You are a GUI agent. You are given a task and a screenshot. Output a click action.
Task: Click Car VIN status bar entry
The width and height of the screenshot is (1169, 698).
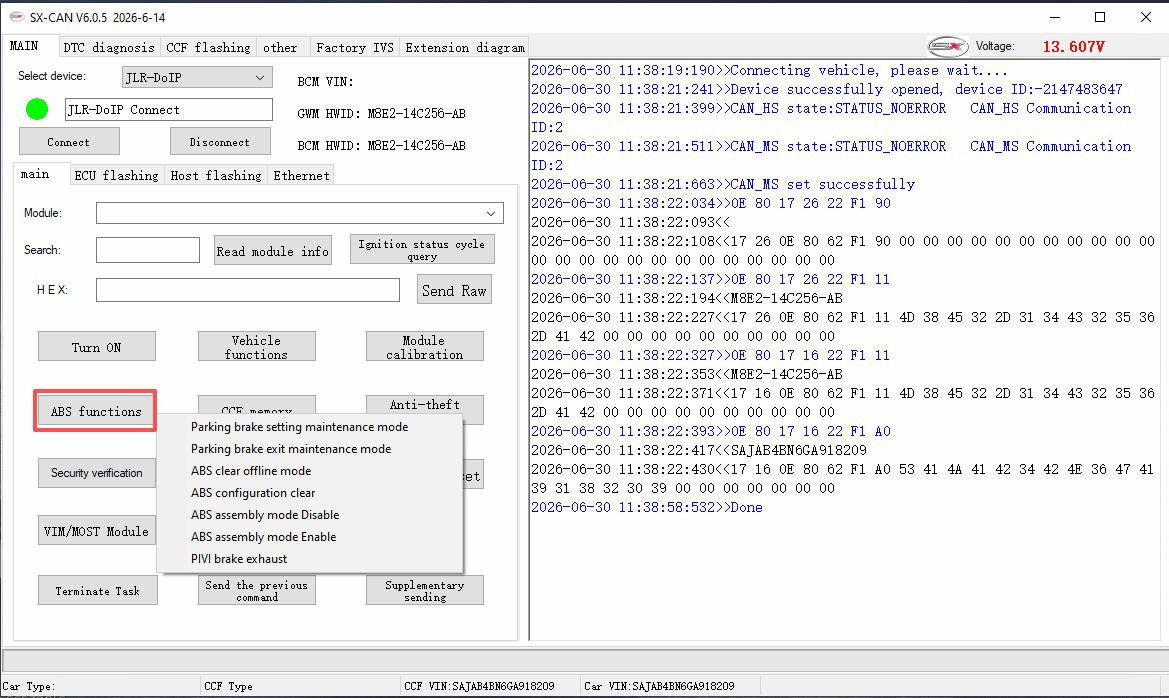click(660, 686)
